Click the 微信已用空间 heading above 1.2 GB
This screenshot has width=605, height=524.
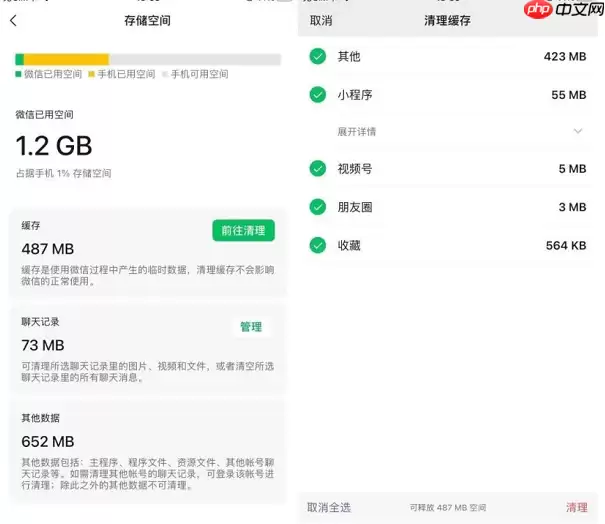point(44,114)
